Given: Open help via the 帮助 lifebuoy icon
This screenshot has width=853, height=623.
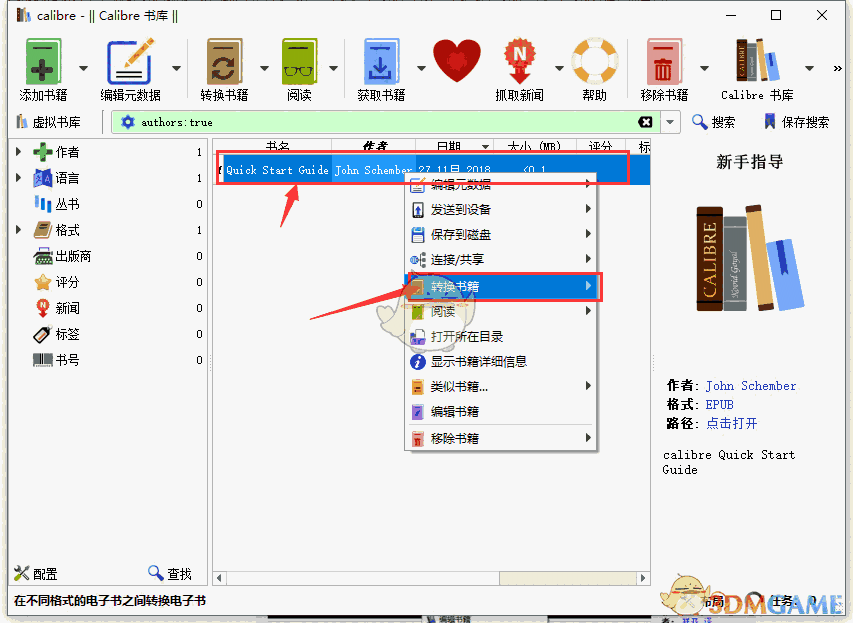Looking at the screenshot, I should pyautogui.click(x=595, y=62).
